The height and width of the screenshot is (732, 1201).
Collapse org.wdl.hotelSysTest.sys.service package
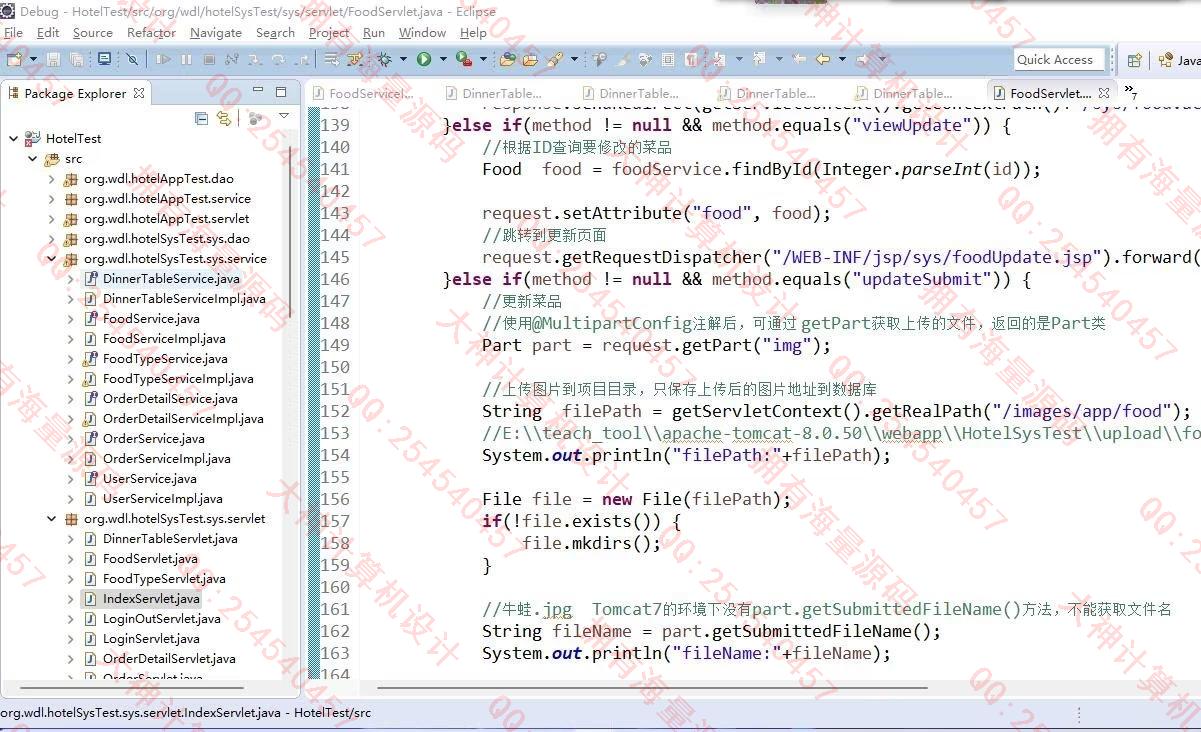coord(52,258)
